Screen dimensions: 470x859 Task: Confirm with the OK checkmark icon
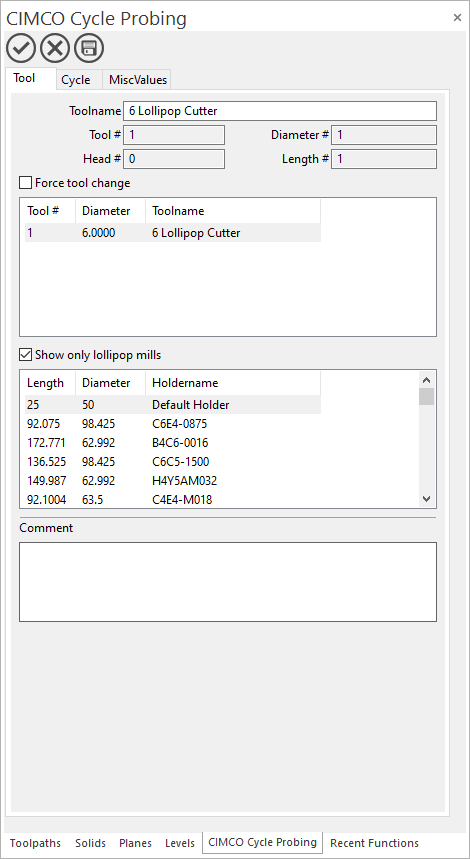click(21, 49)
